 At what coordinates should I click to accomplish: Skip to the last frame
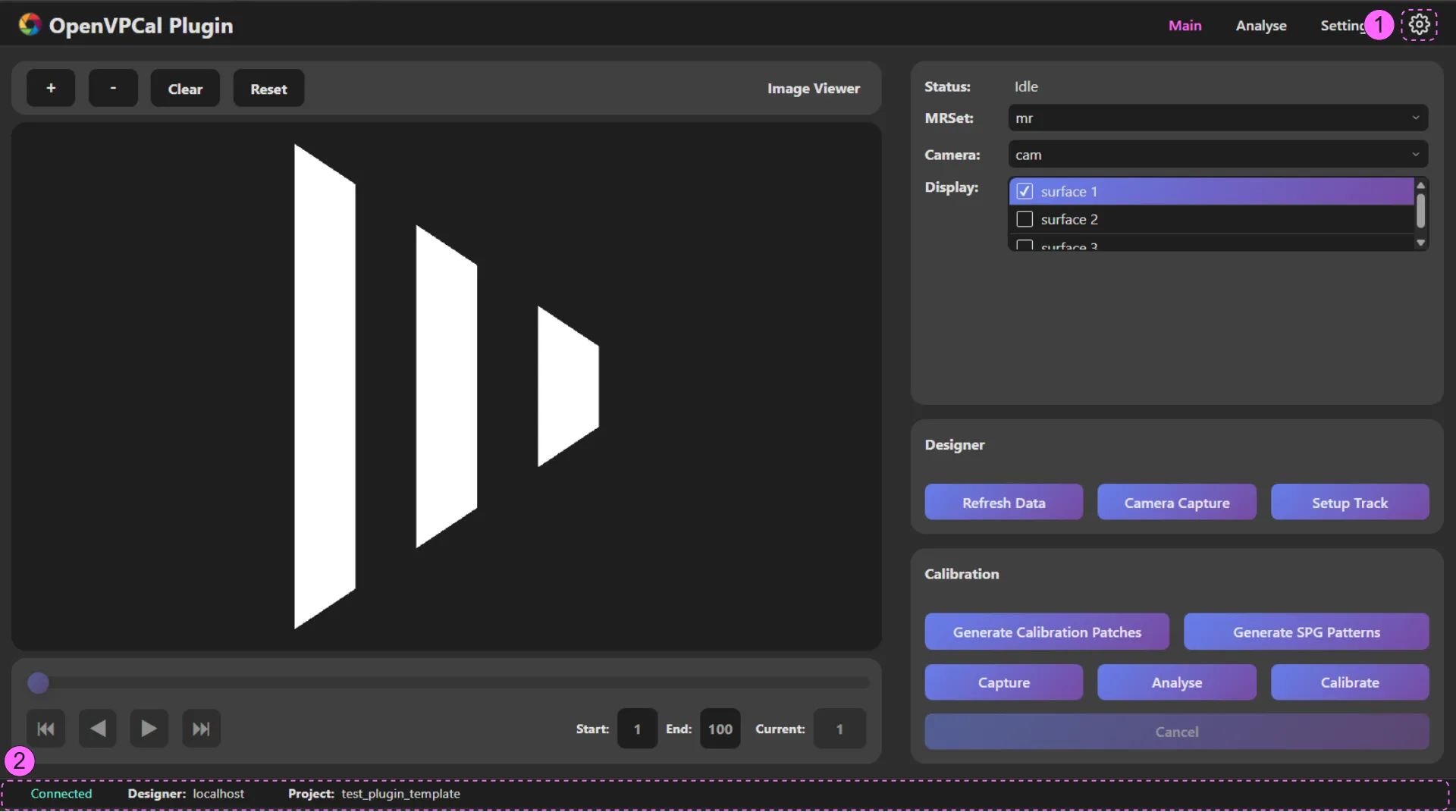tap(201, 729)
